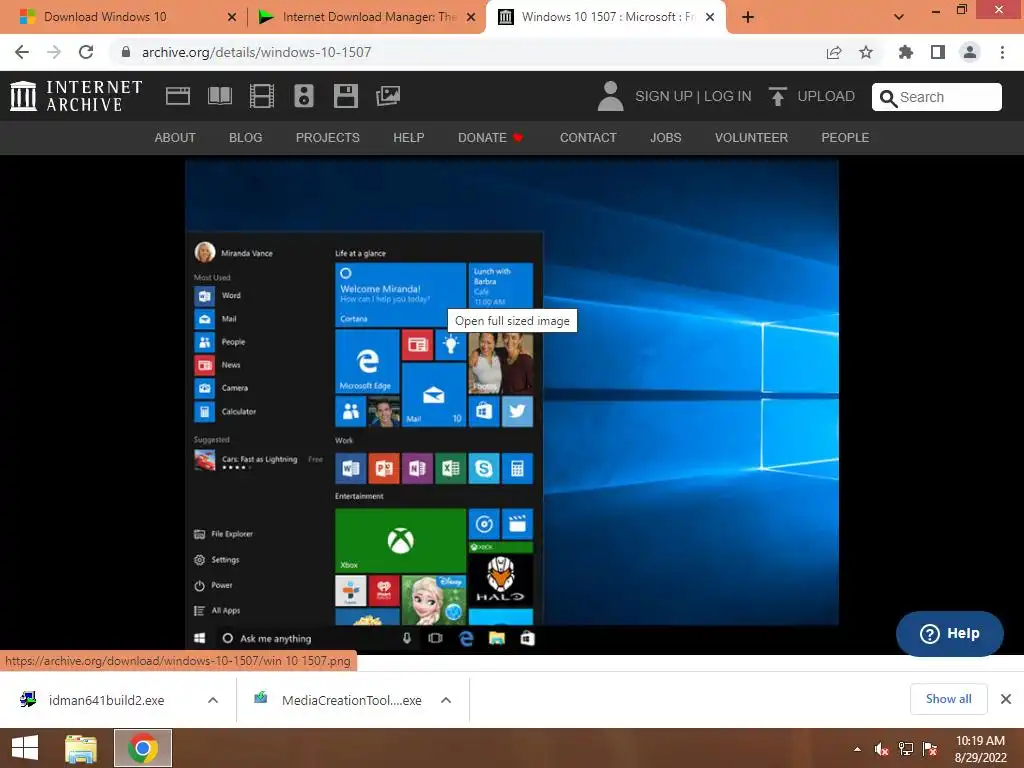The width and height of the screenshot is (1024, 768).
Task: Go back with browser back arrow
Action: (x=22, y=52)
